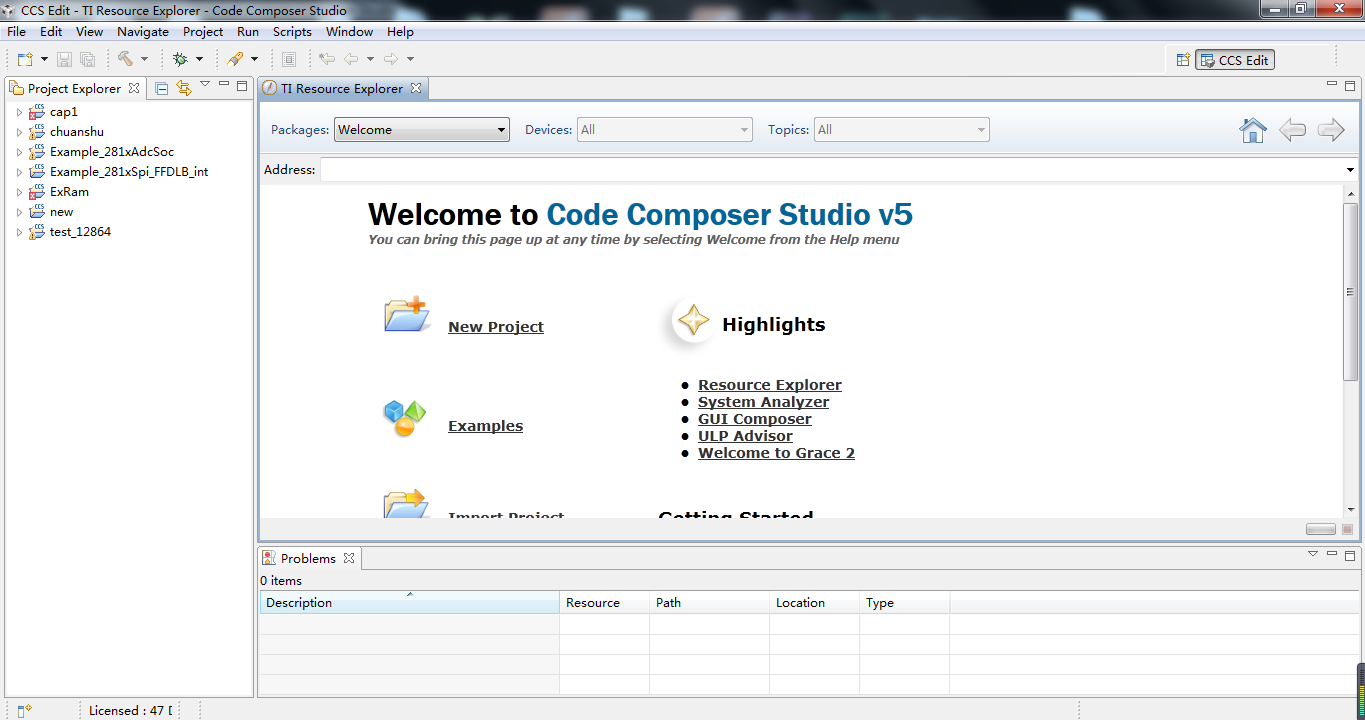Click the Home icon in Resource Explorer
Viewport: 1365px width, 720px height.
tap(1252, 130)
